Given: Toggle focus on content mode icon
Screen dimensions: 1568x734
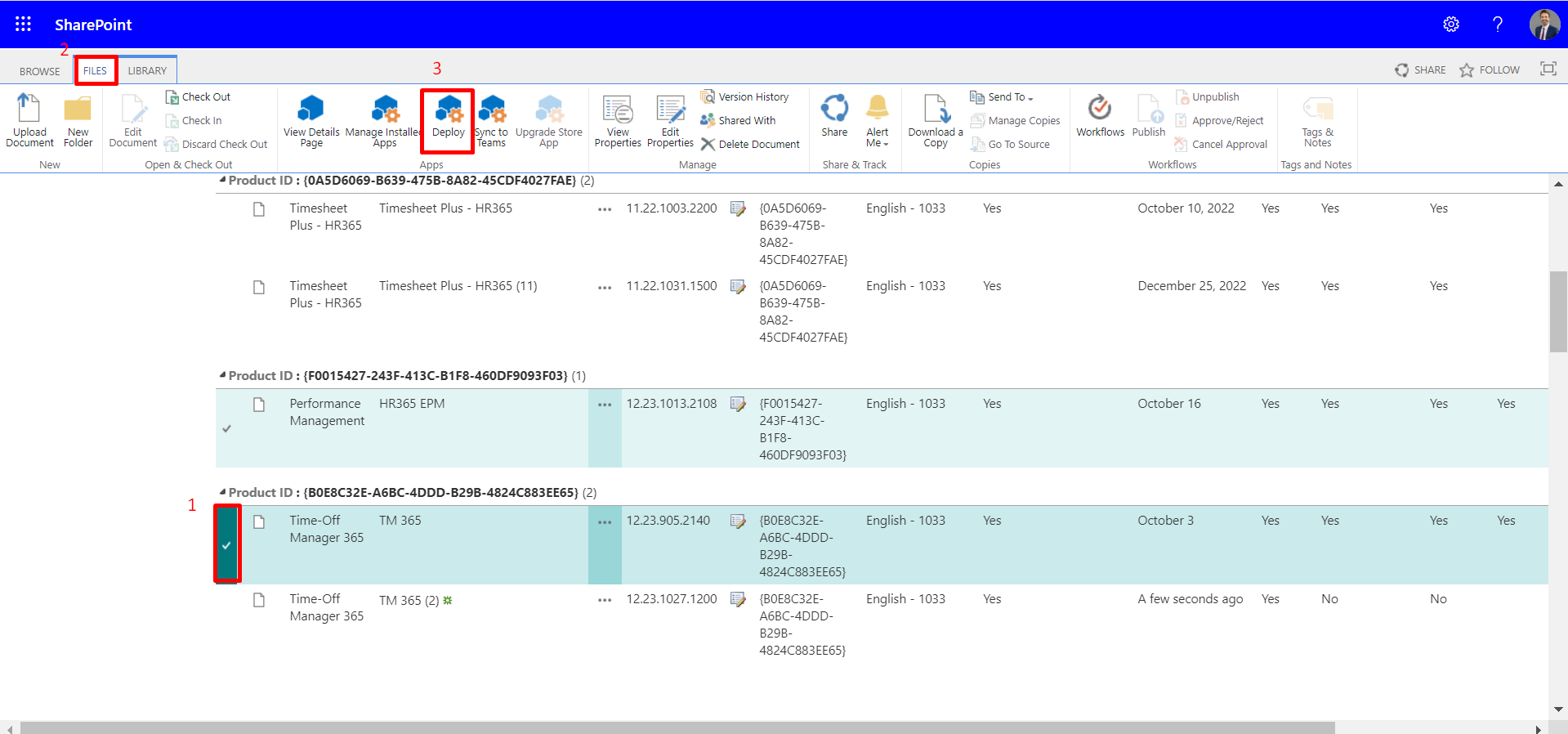Looking at the screenshot, I should click(x=1548, y=69).
